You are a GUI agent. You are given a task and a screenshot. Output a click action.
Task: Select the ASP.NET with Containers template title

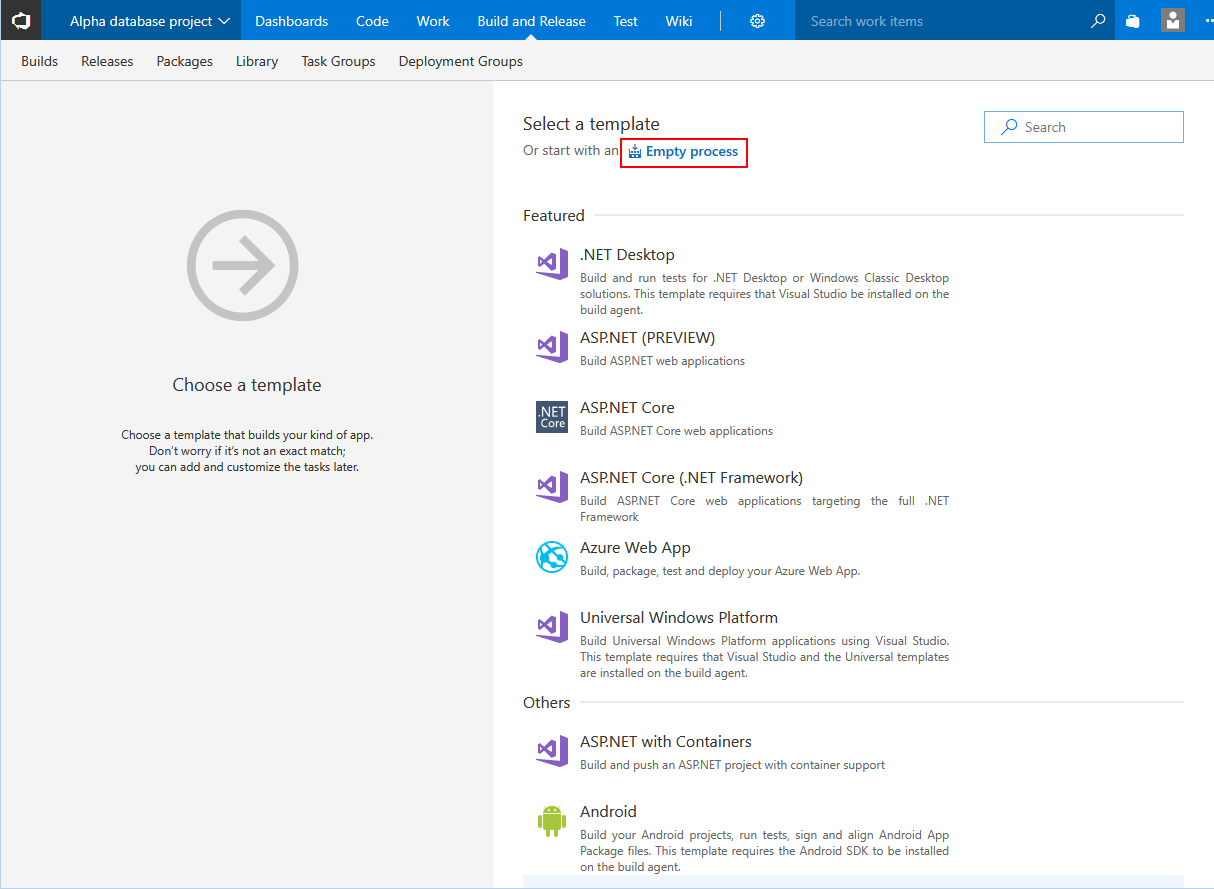(666, 742)
